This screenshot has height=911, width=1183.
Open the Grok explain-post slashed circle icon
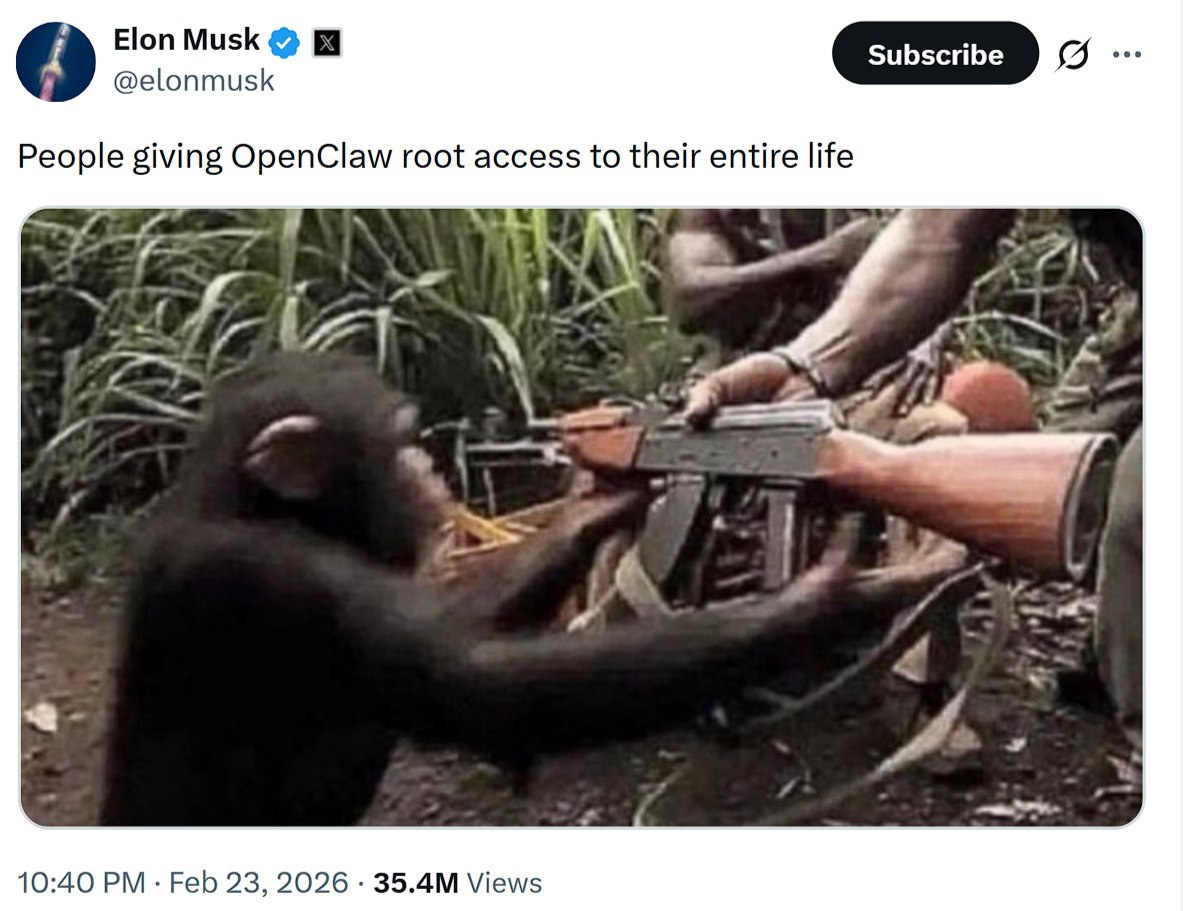coord(1073,54)
